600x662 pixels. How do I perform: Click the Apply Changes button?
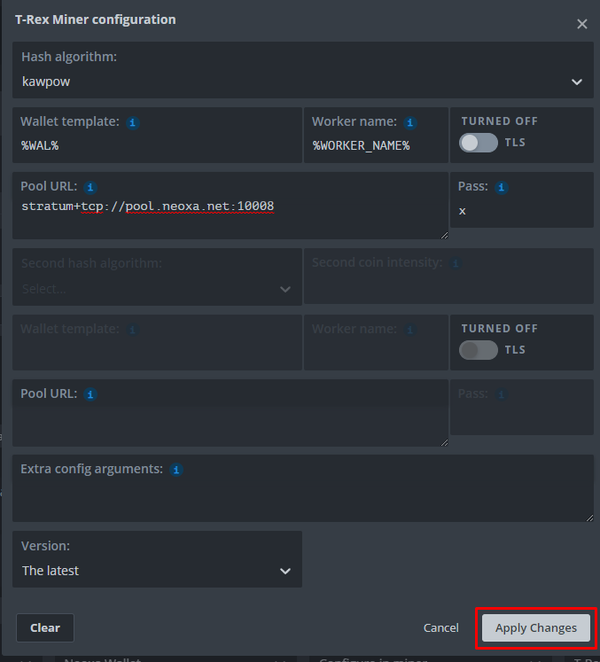536,628
